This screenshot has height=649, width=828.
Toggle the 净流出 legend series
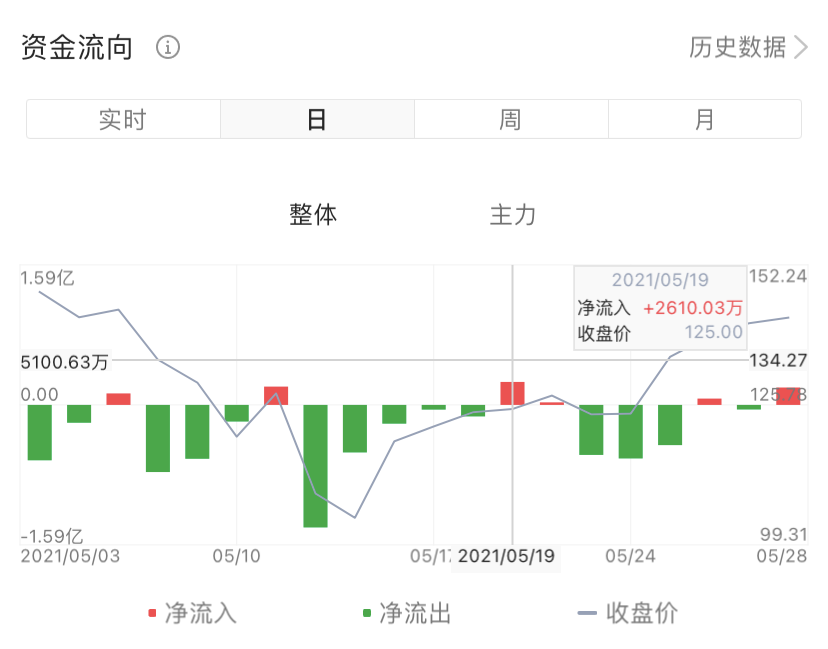click(415, 612)
